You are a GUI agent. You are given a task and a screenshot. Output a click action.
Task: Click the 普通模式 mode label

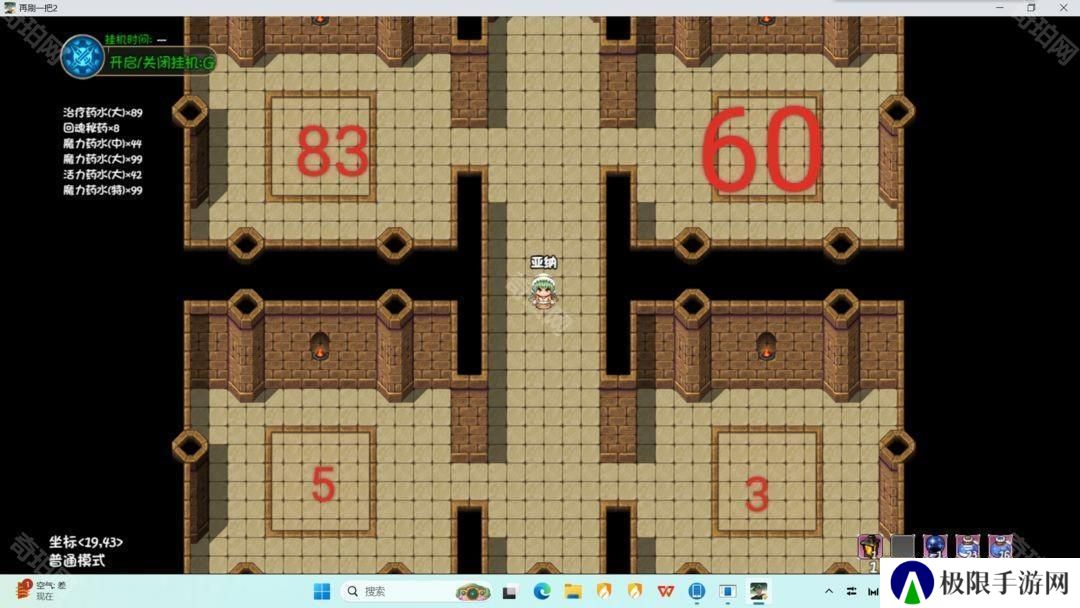tap(76, 560)
